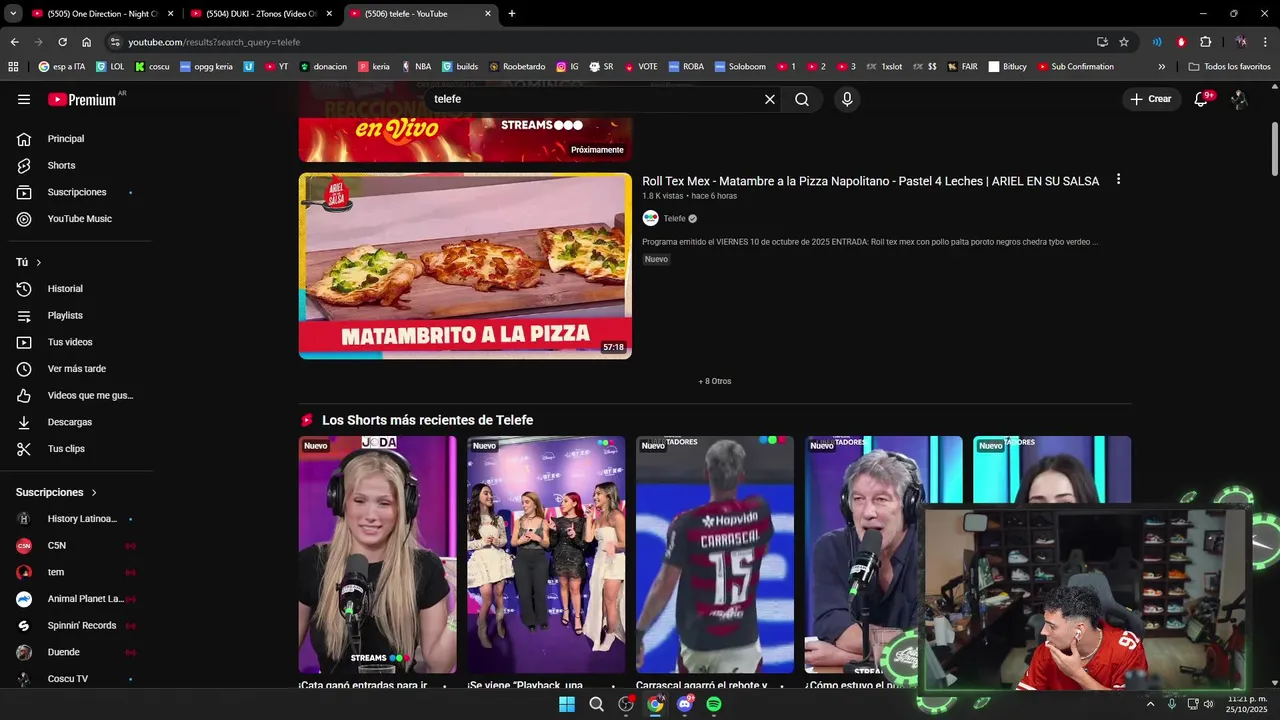This screenshot has width=1280, height=720.
Task: Expand the + 8 Otros results
Action: tap(715, 381)
